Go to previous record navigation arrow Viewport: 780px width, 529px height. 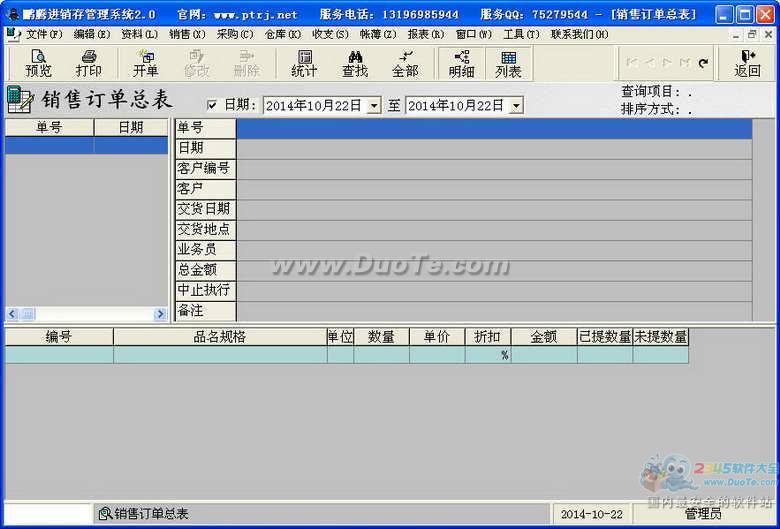tap(650, 63)
